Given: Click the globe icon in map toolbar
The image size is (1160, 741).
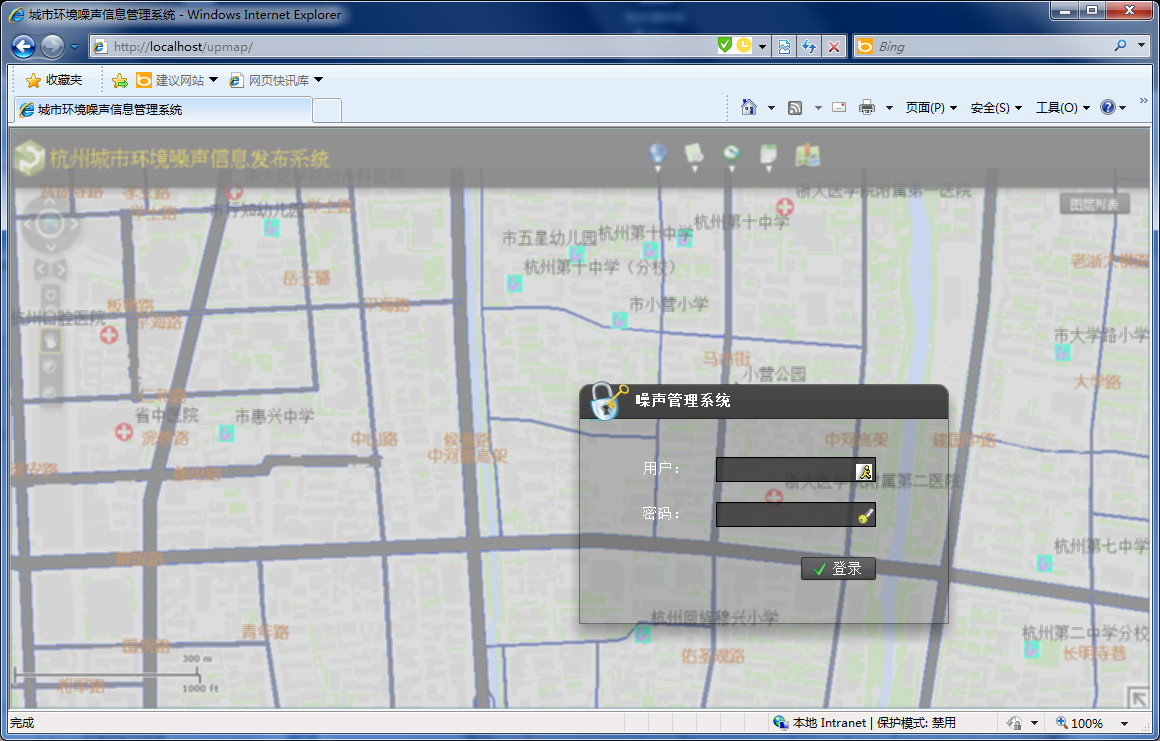Looking at the screenshot, I should [657, 154].
